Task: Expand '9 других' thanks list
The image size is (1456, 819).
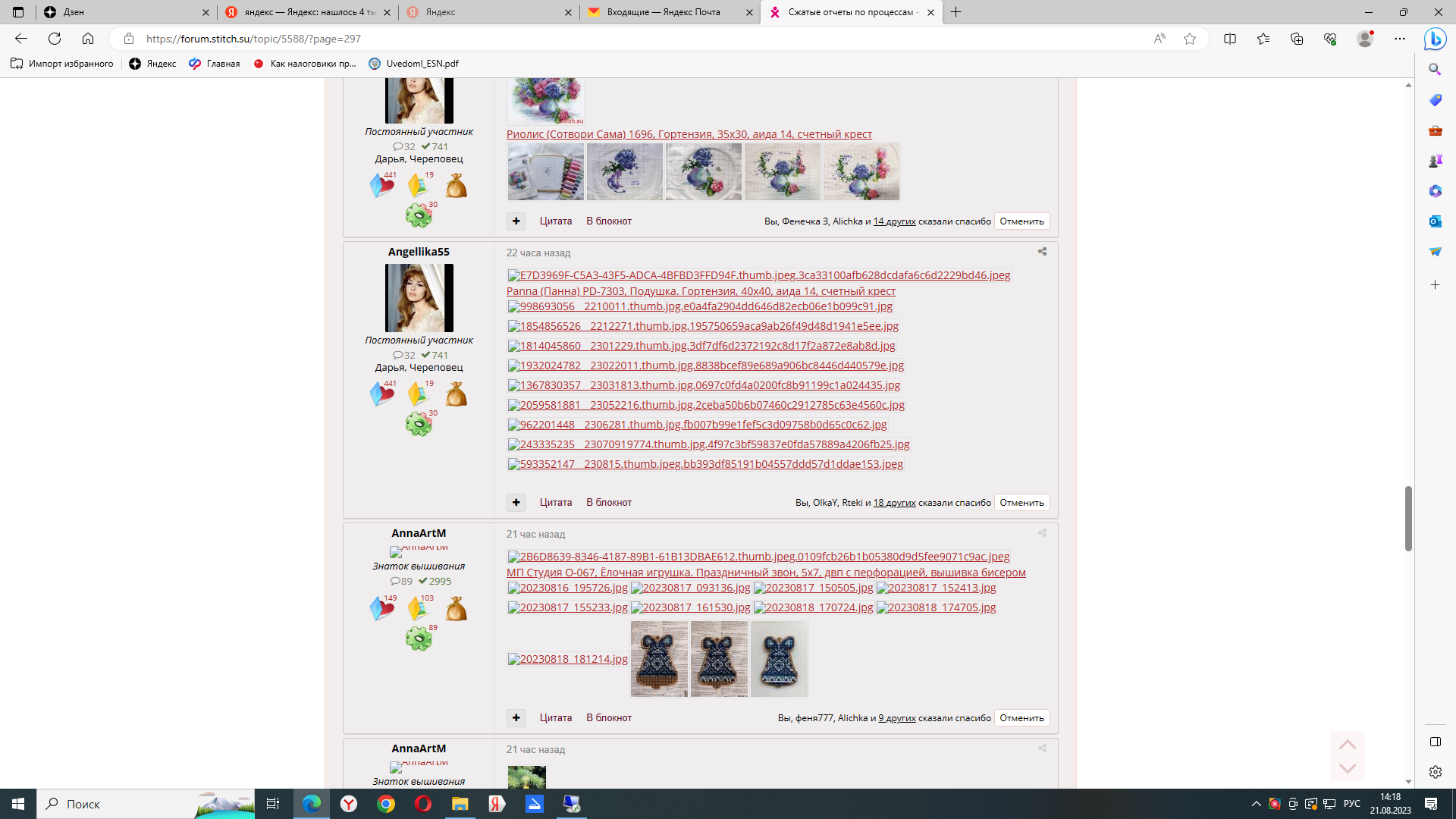Action: [x=896, y=718]
